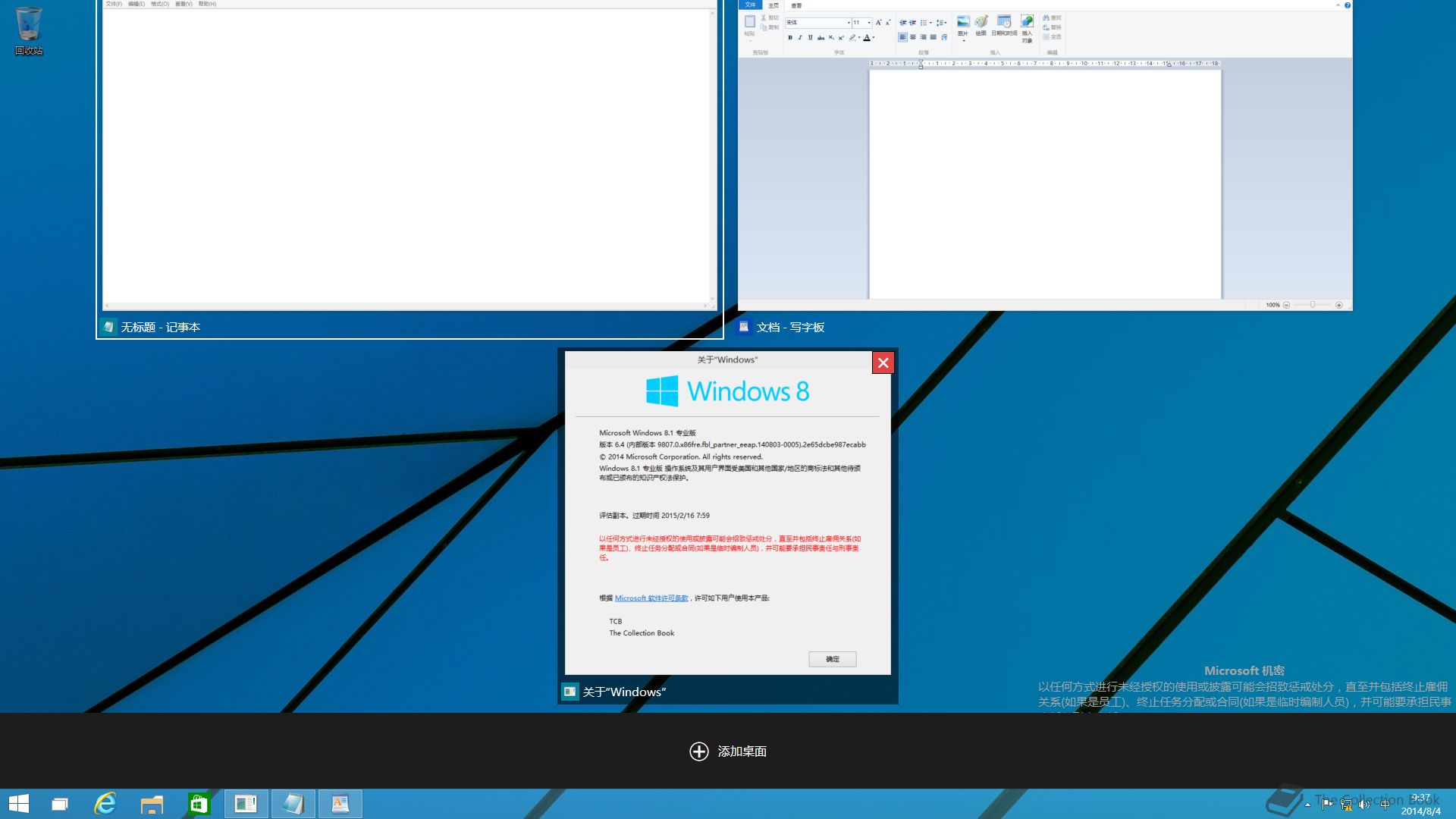The image size is (1456, 819).
Task: Open Notepad Edit menu
Action: coord(136,4)
